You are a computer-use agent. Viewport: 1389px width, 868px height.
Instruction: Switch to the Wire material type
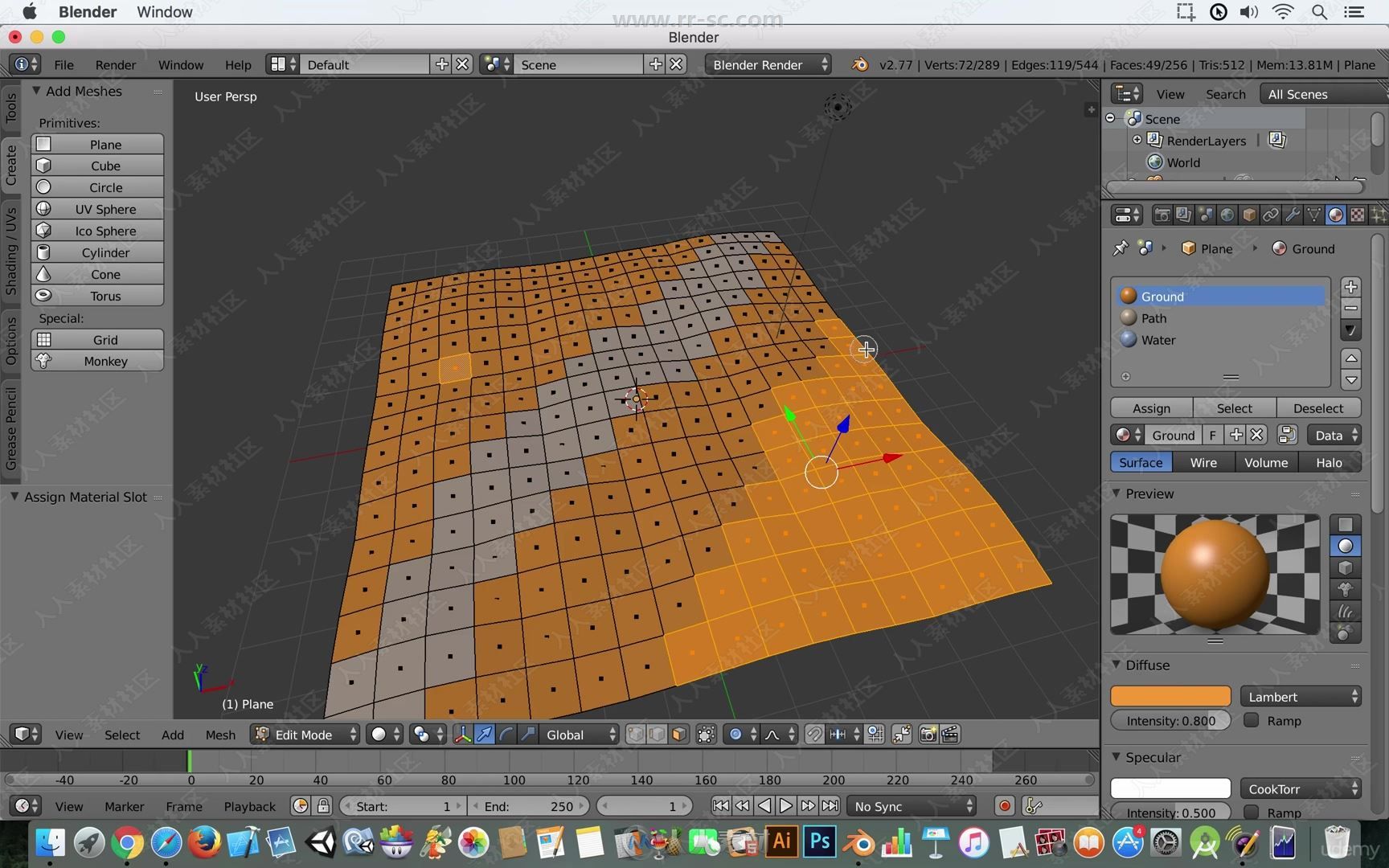(x=1203, y=462)
